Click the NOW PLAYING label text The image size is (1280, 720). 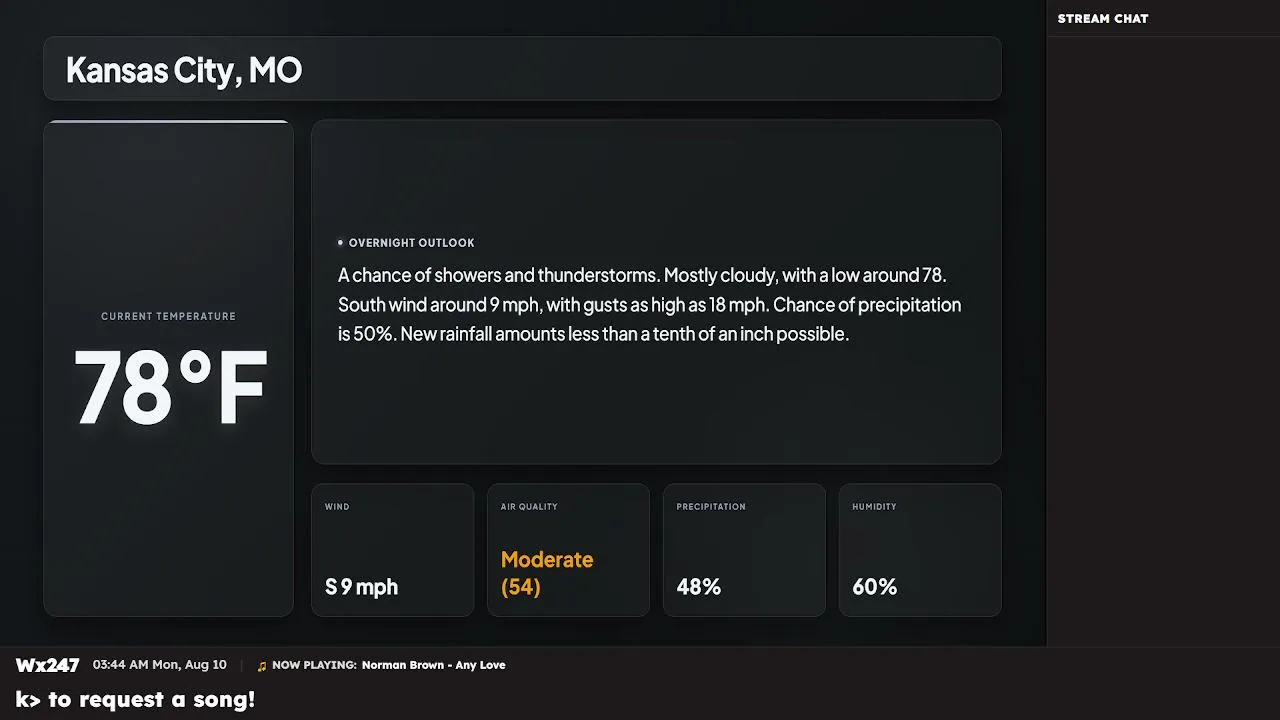coord(314,665)
